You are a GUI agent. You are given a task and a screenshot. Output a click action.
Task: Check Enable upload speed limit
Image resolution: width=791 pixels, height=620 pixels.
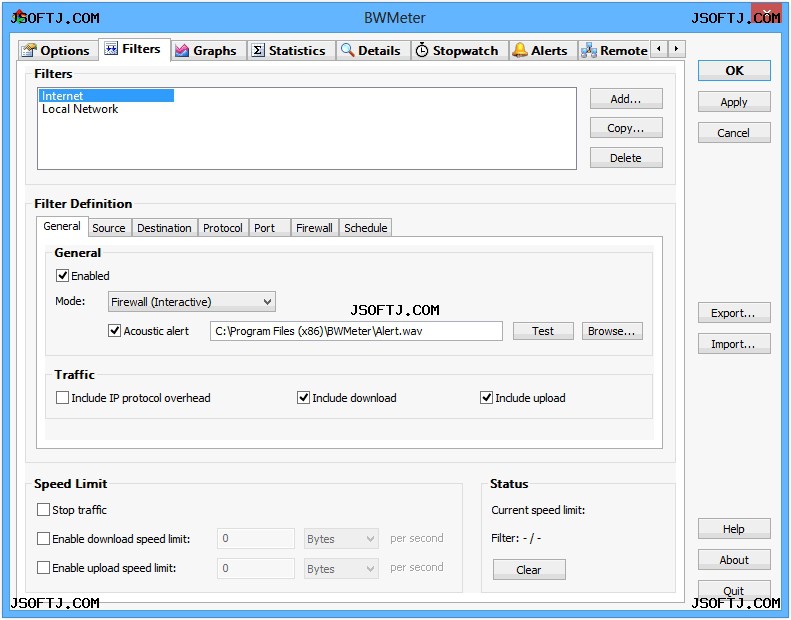coord(43,568)
